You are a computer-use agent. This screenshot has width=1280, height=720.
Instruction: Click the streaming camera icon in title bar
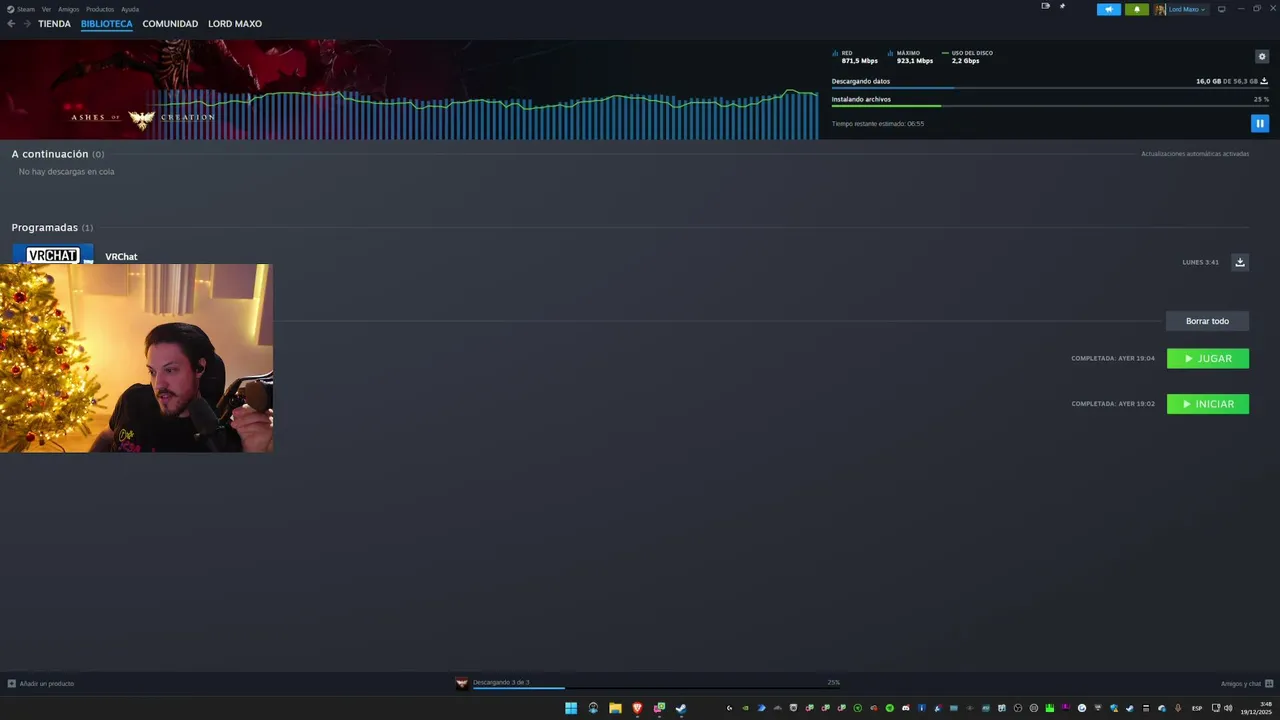(1046, 6)
